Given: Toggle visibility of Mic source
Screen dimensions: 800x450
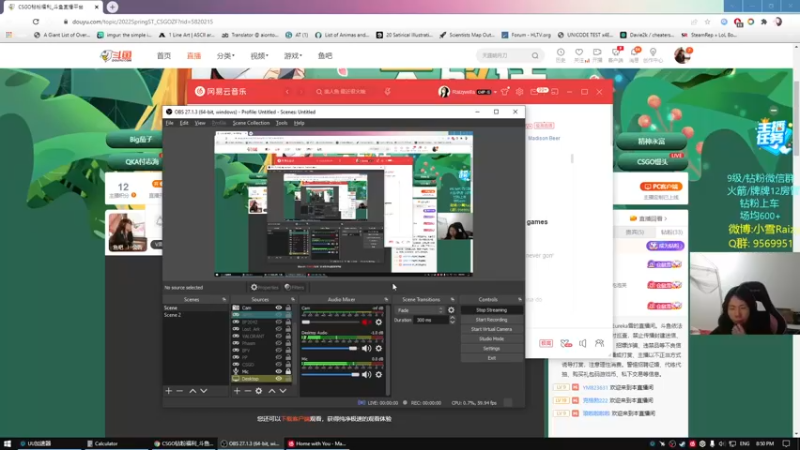Looking at the screenshot, I should [279, 371].
